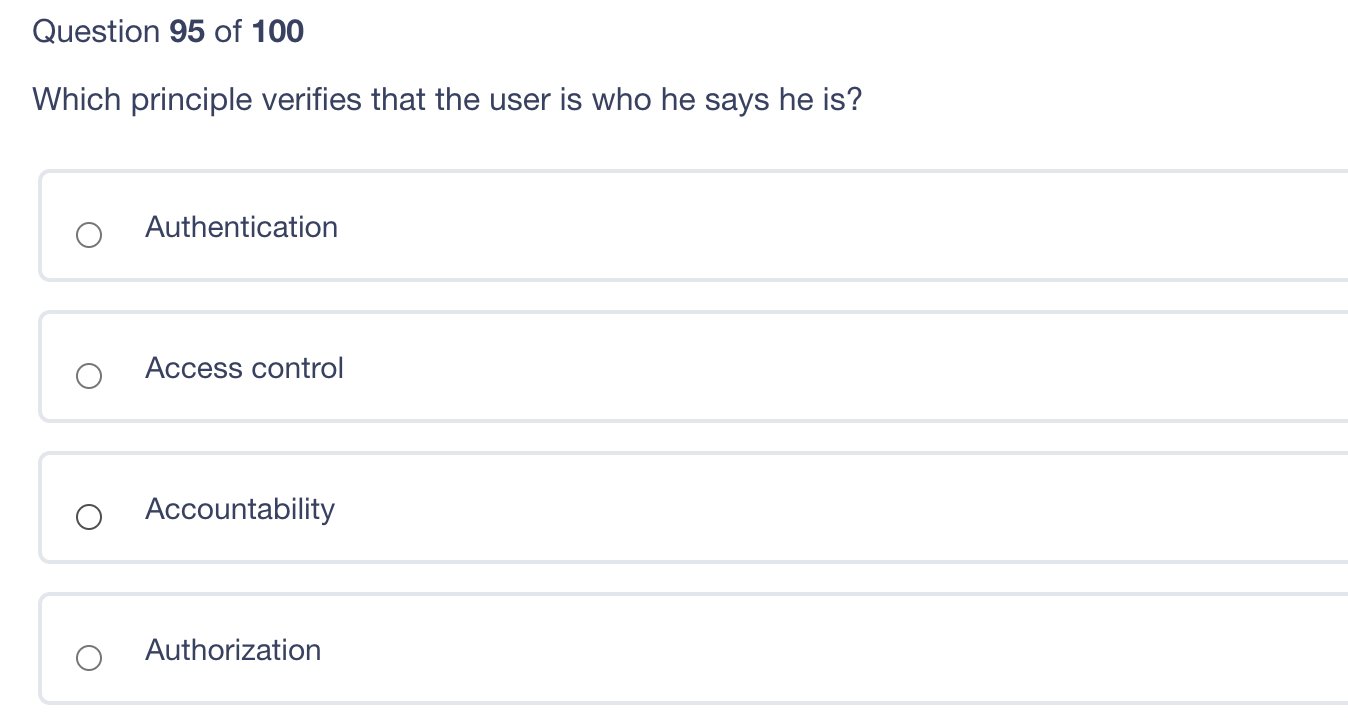Select the Access control radio button

[x=89, y=376]
